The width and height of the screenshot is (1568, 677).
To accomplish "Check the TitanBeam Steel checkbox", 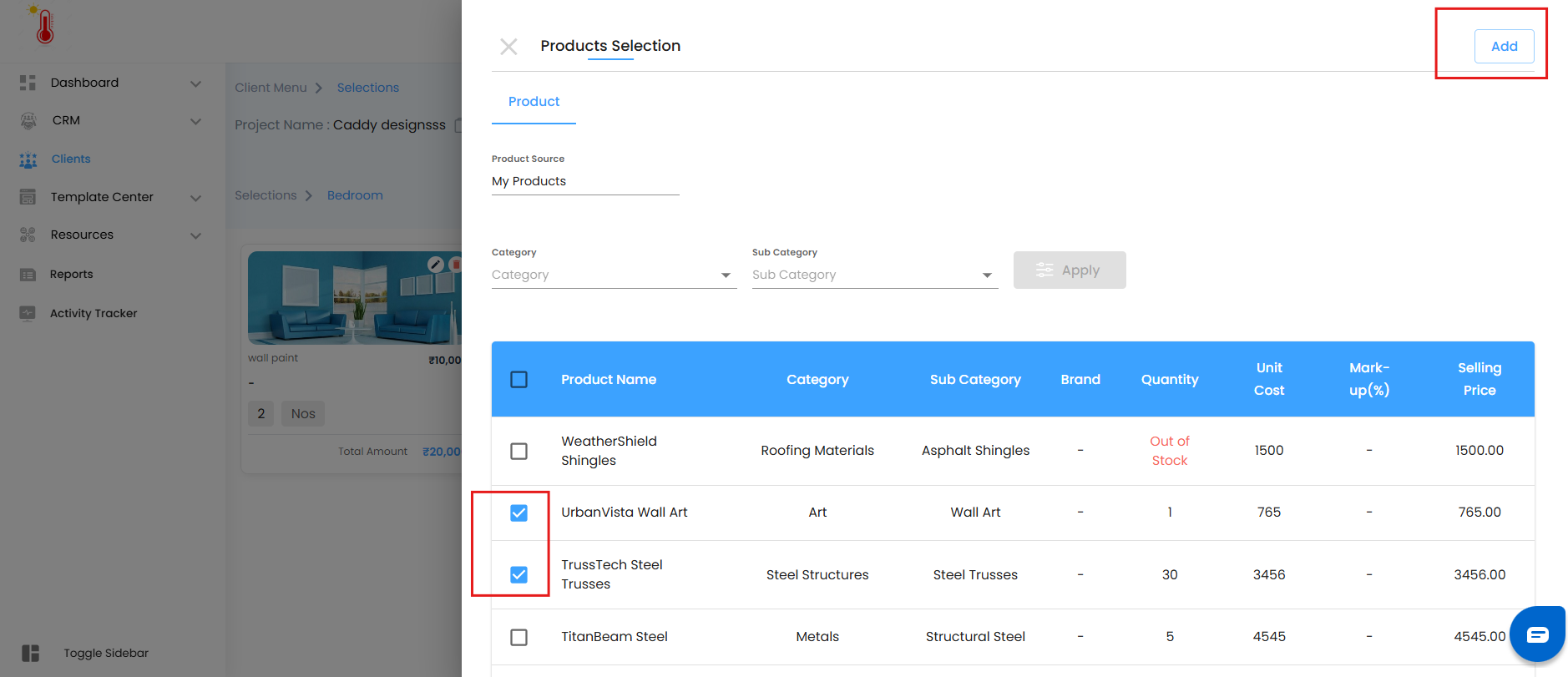I will point(518,637).
